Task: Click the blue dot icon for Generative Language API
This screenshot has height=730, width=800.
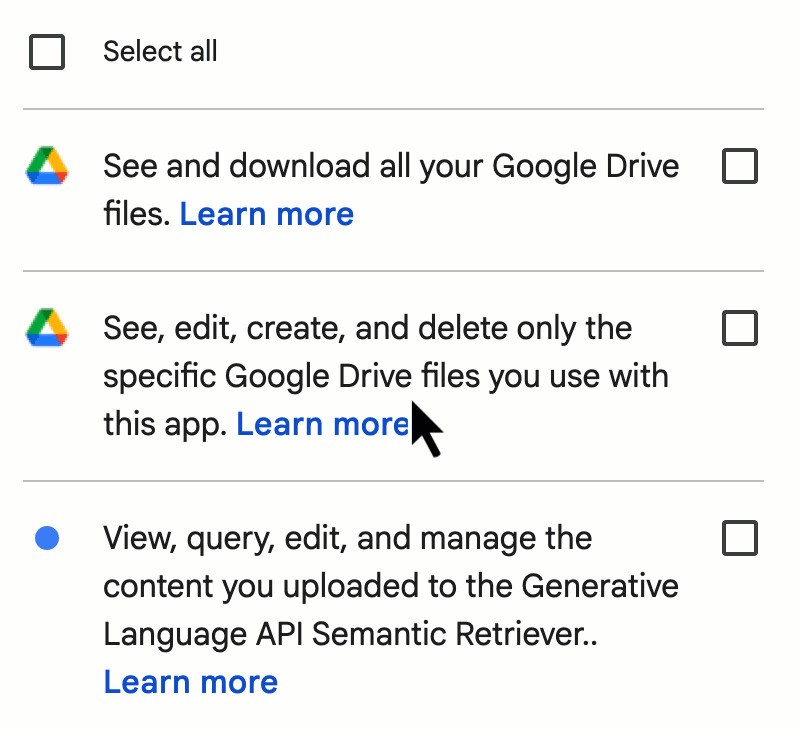Action: click(47, 538)
